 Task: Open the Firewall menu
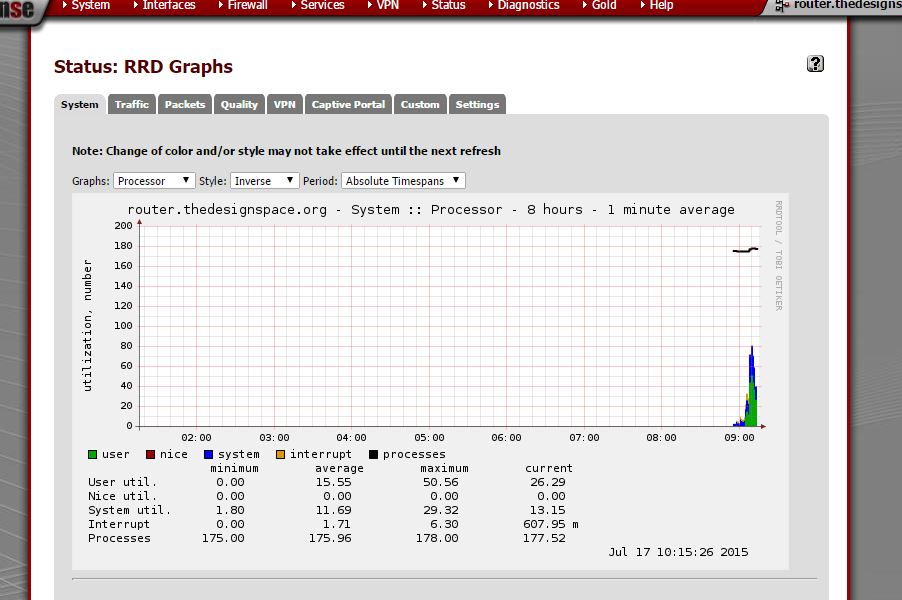pyautogui.click(x=248, y=6)
